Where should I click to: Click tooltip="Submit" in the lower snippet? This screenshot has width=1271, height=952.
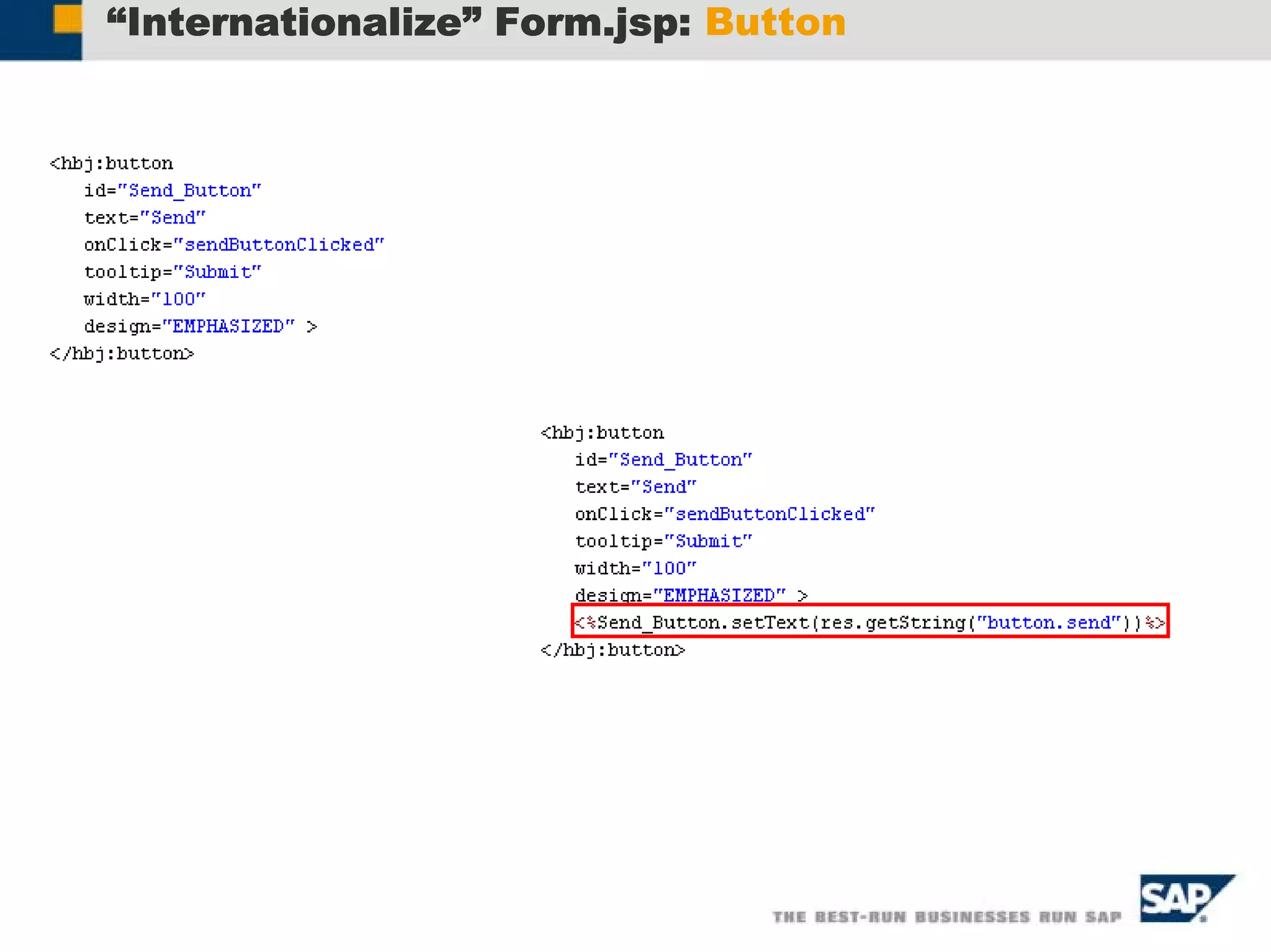tap(664, 542)
